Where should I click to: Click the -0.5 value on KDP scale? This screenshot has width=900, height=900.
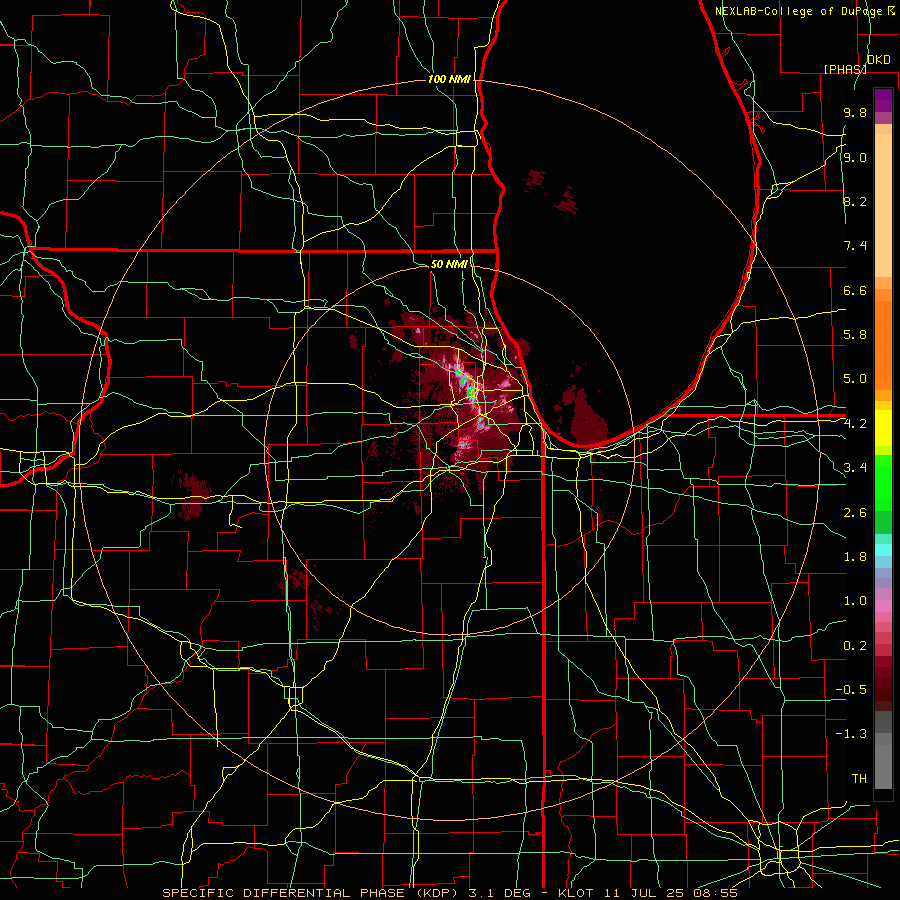coord(851,690)
